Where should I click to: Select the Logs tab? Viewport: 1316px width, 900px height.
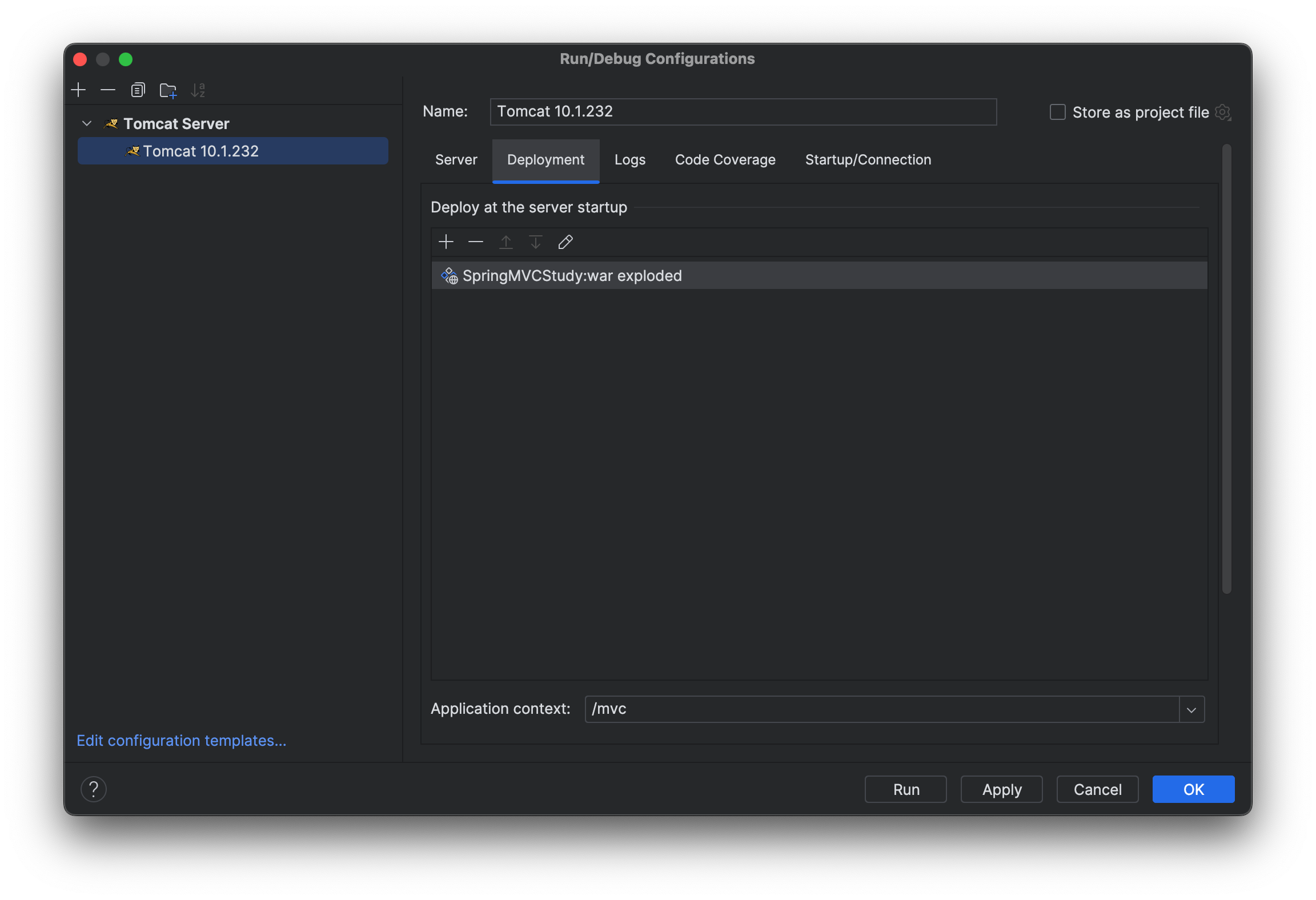pos(630,159)
